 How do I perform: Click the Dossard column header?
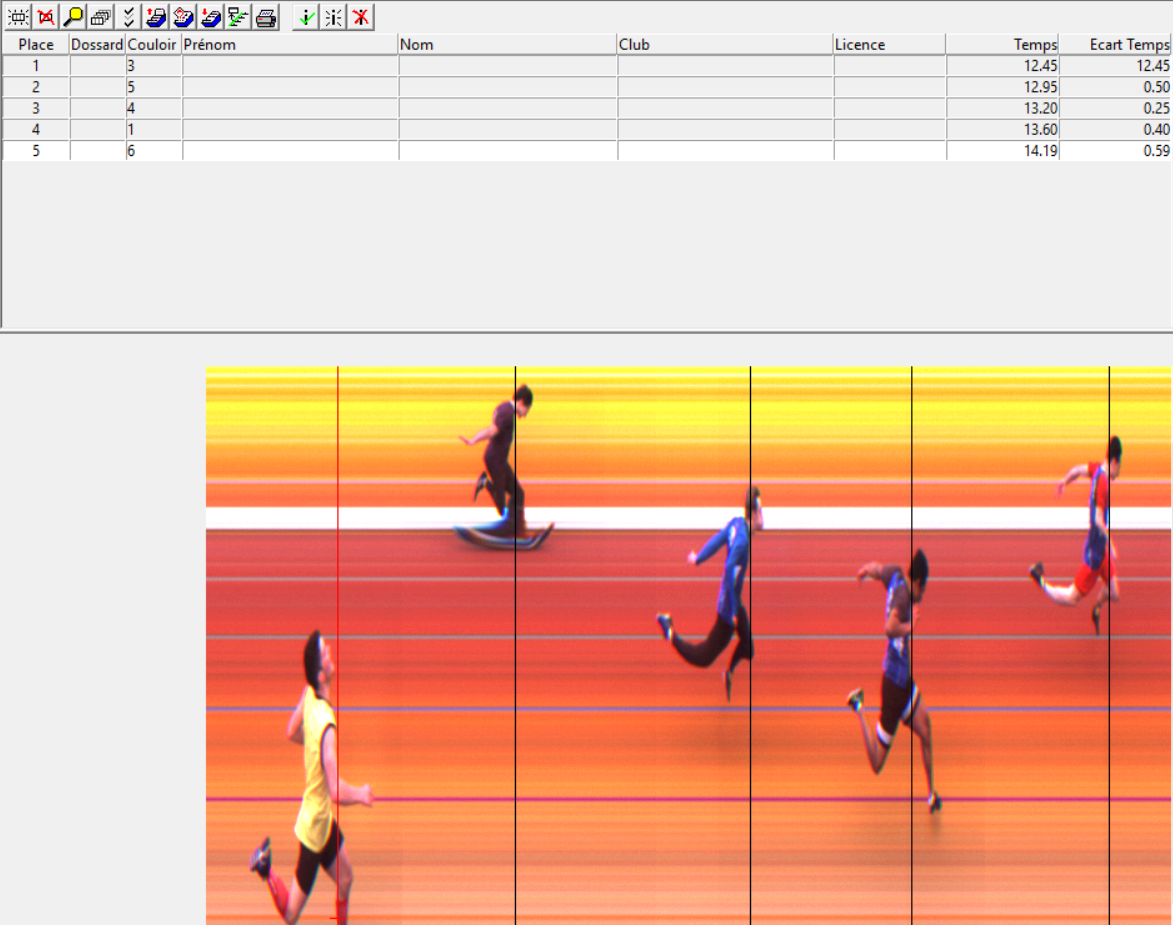tap(97, 45)
